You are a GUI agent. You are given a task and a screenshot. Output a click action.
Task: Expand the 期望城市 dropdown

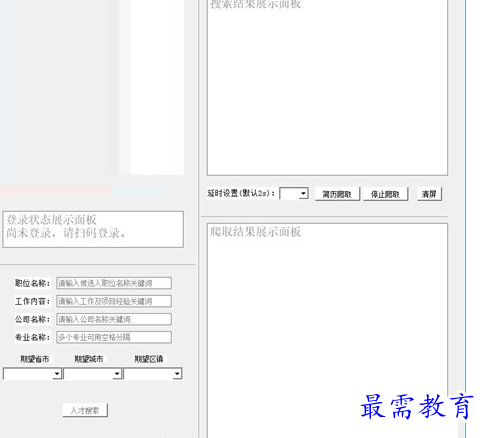point(92,374)
